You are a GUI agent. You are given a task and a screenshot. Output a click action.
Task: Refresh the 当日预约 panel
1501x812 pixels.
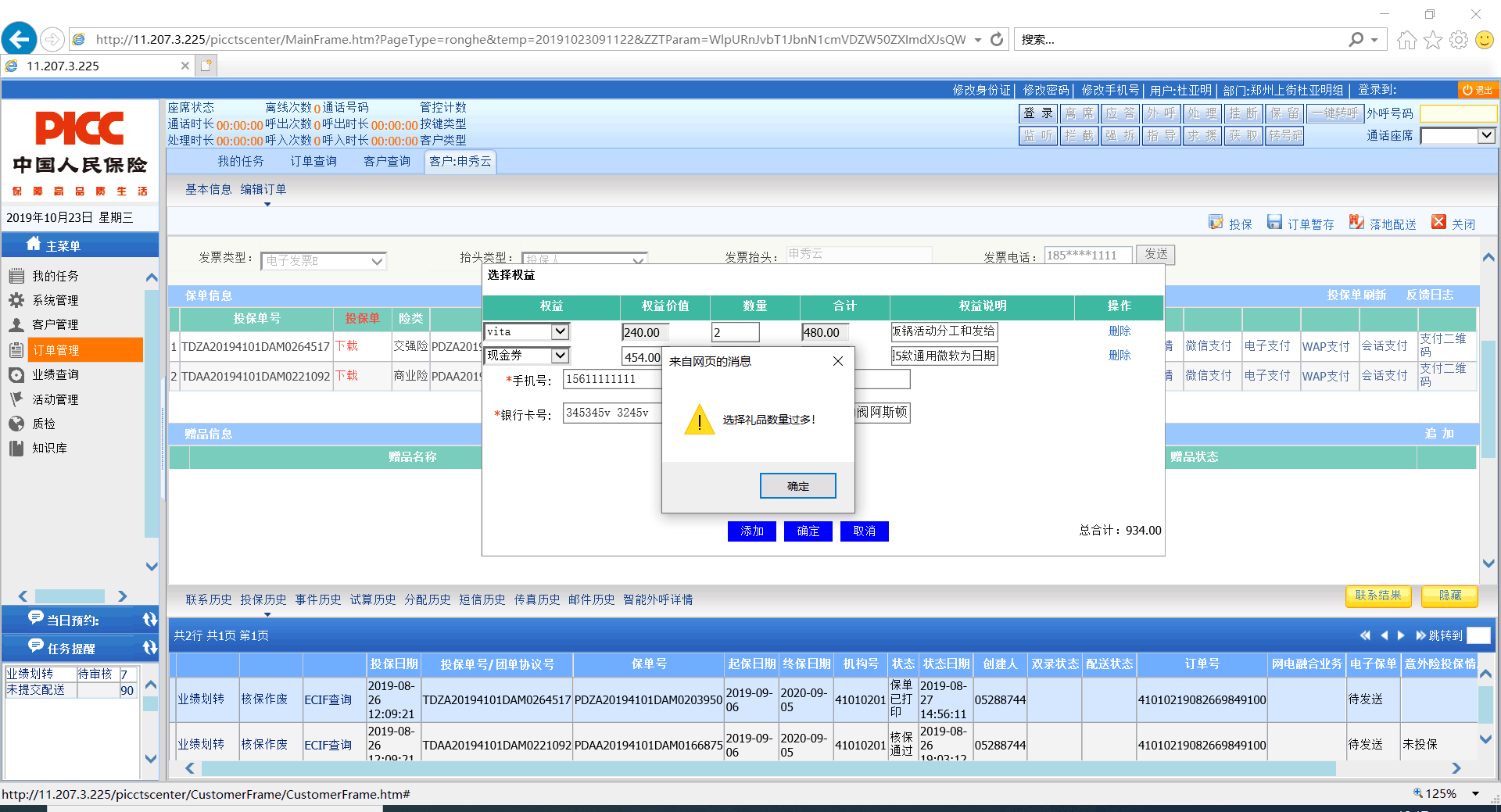(x=149, y=620)
